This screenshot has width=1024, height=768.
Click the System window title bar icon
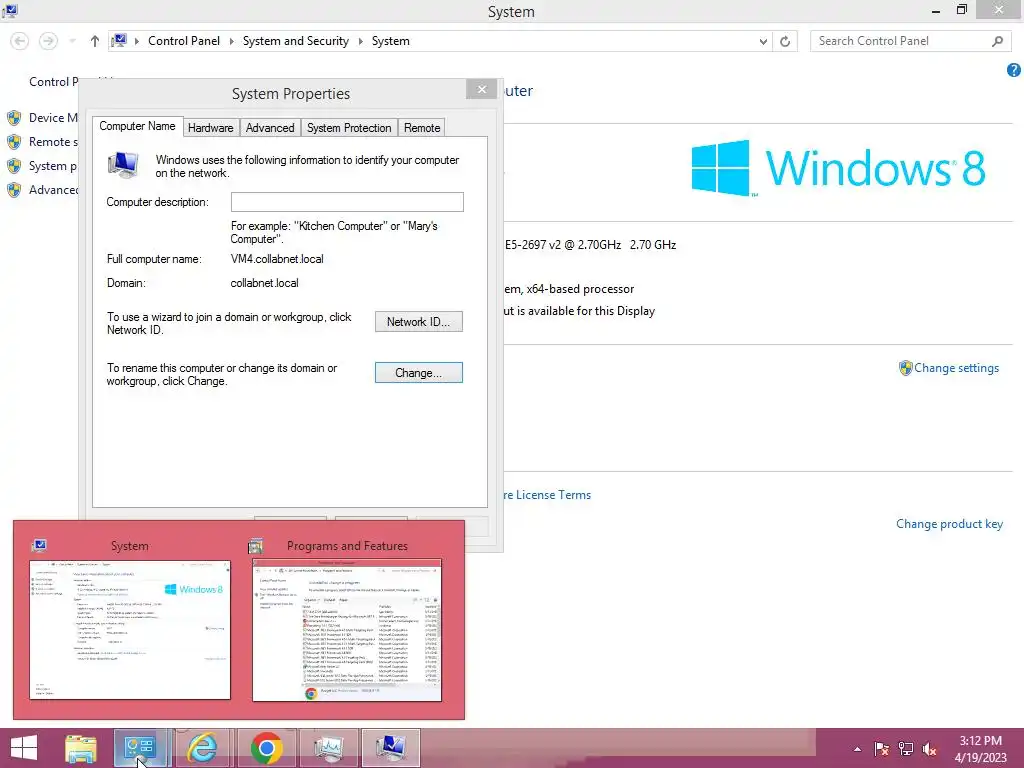tap(10, 10)
